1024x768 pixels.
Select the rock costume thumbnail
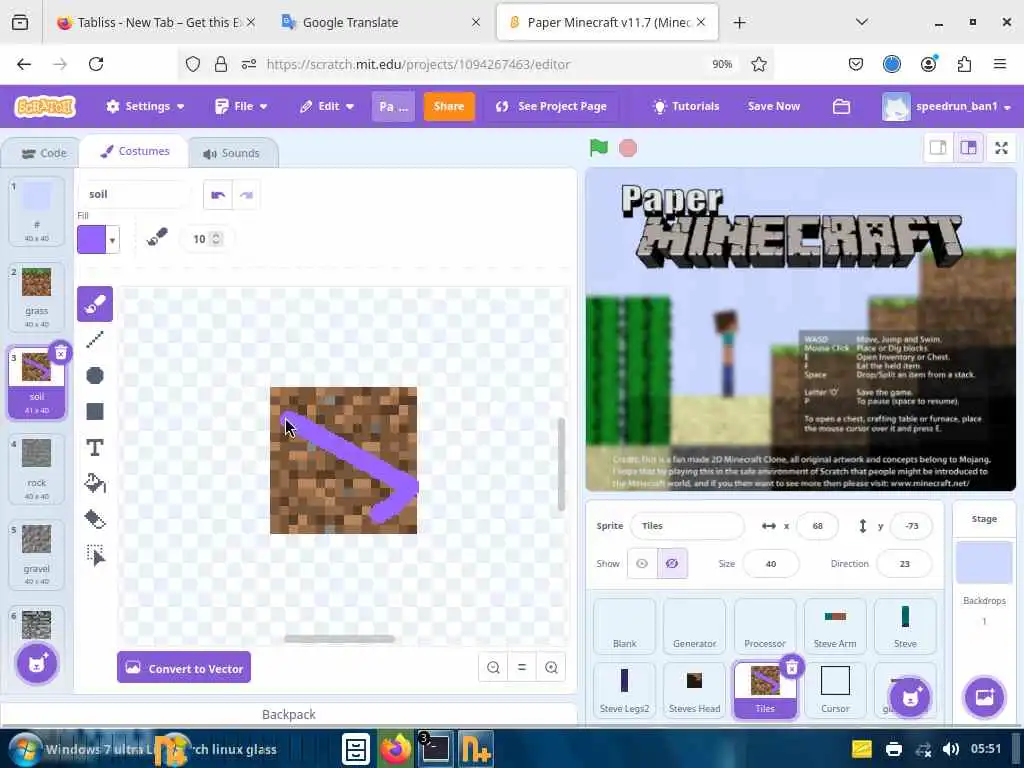(x=37, y=470)
